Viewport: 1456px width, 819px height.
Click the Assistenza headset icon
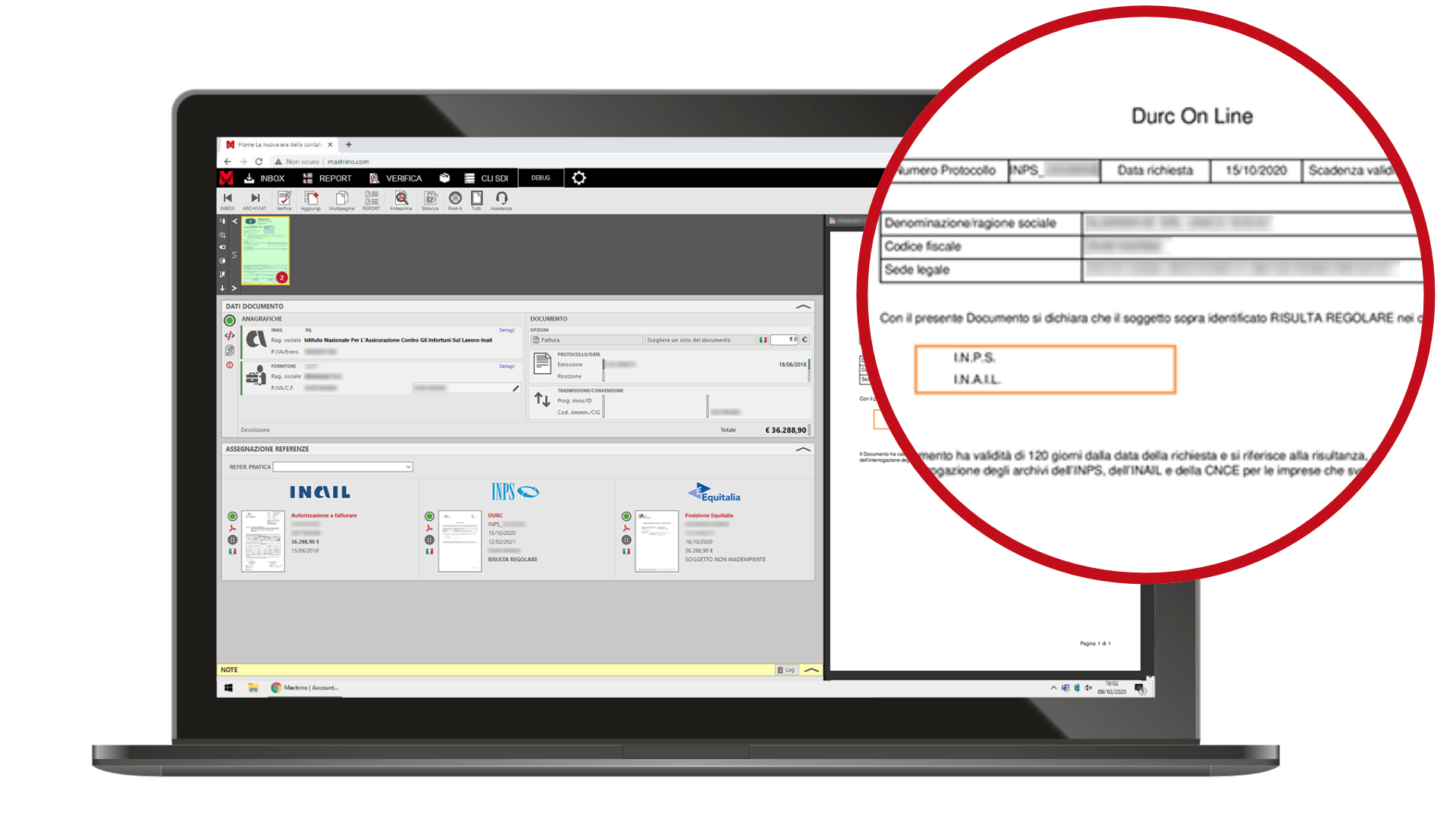coord(501,201)
